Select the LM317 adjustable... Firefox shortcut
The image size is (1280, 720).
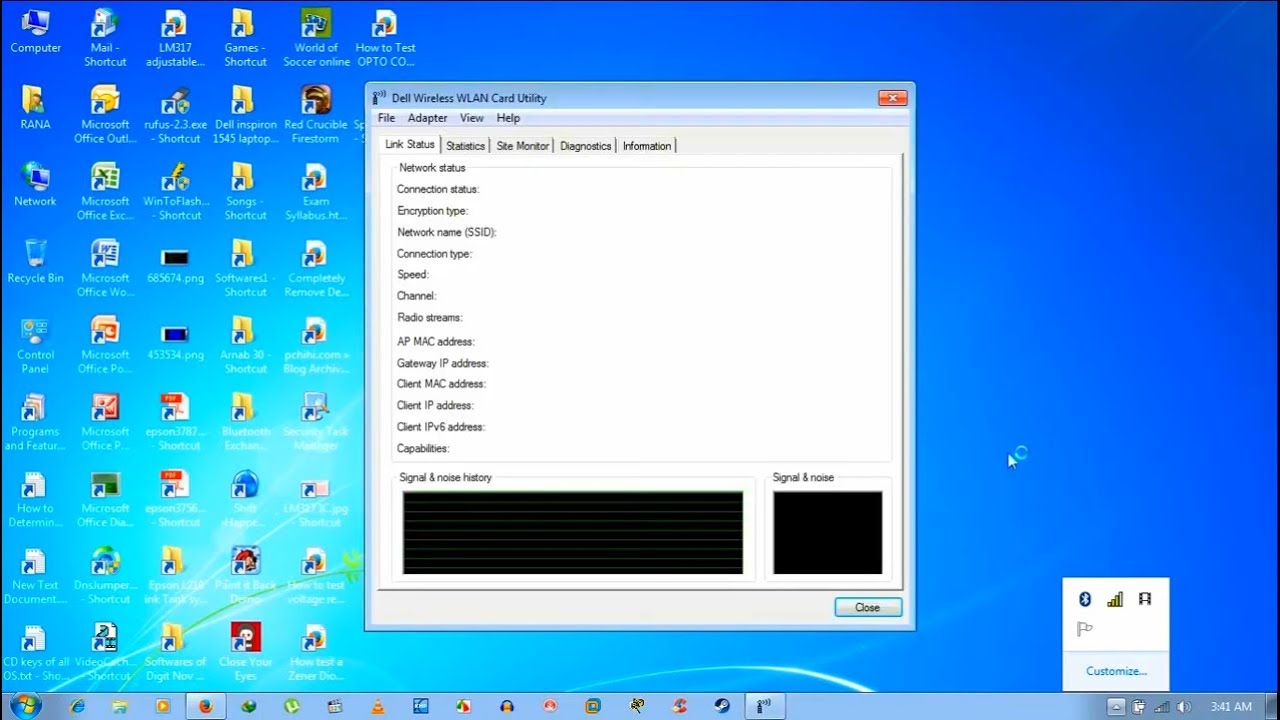coord(175,38)
